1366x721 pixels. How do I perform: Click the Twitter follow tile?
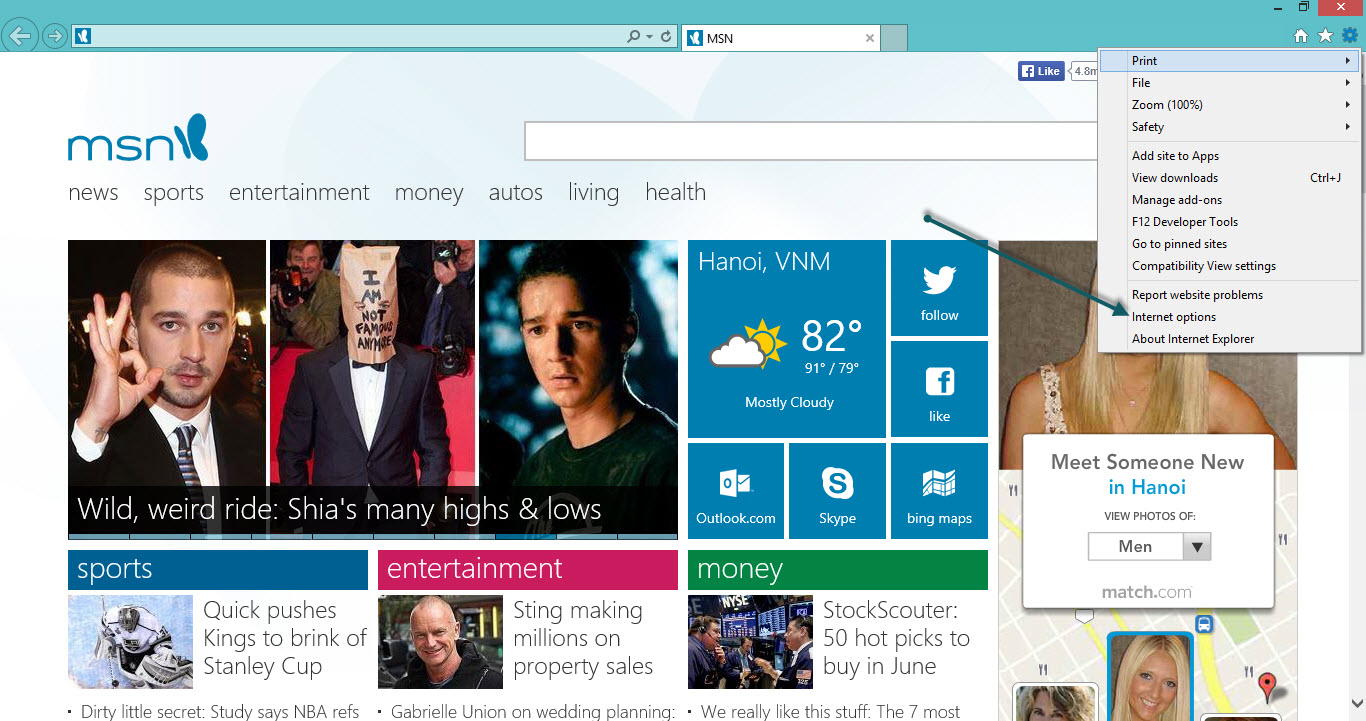click(939, 288)
